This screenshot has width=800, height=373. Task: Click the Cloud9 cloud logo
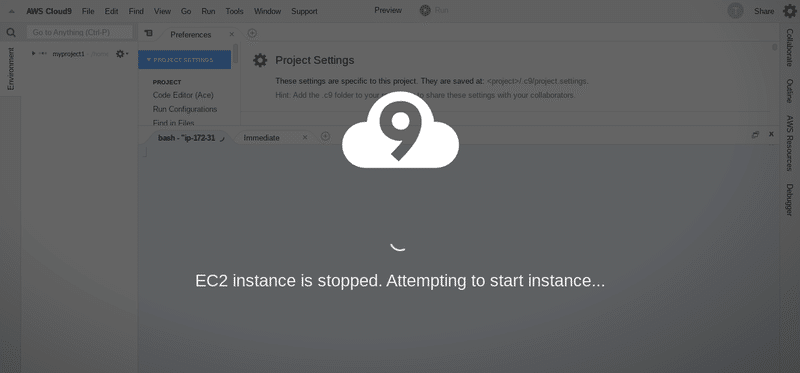[x=401, y=130]
